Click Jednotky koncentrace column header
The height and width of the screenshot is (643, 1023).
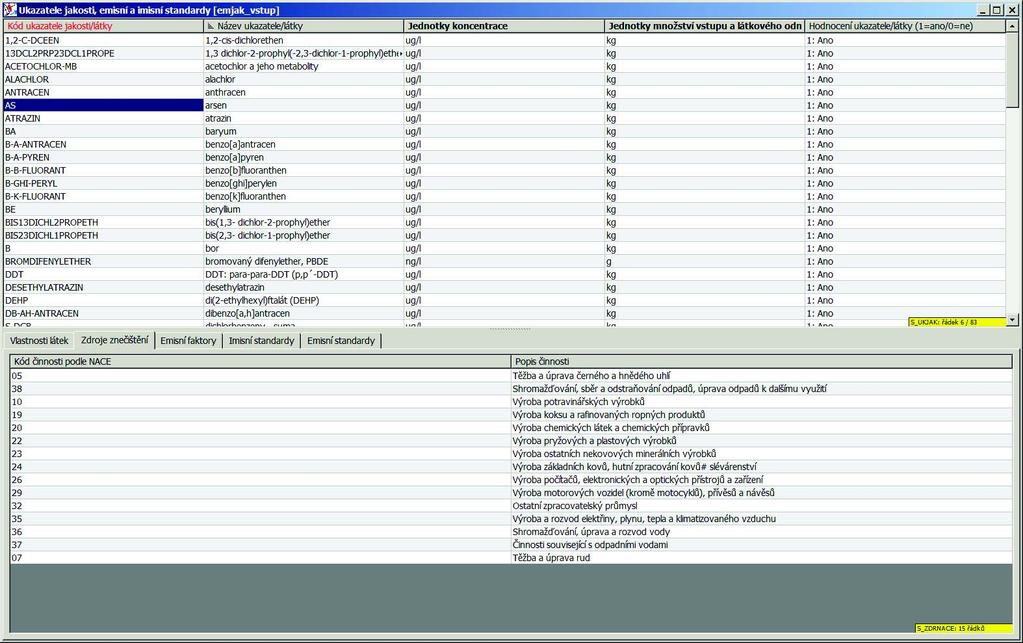[x=504, y=26]
